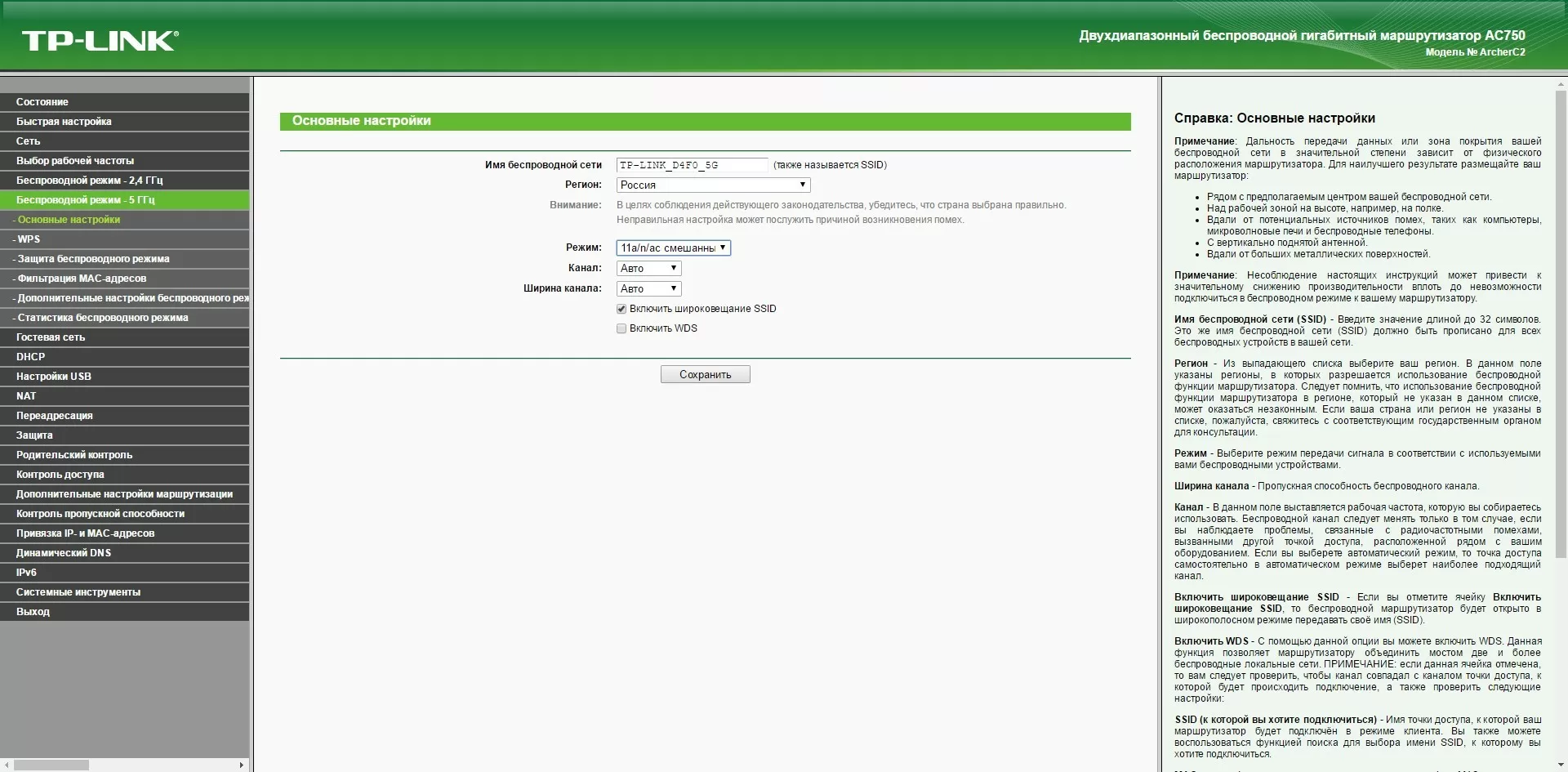1568x772 pixels.
Task: Focus the wireless network name field
Action: pos(692,165)
